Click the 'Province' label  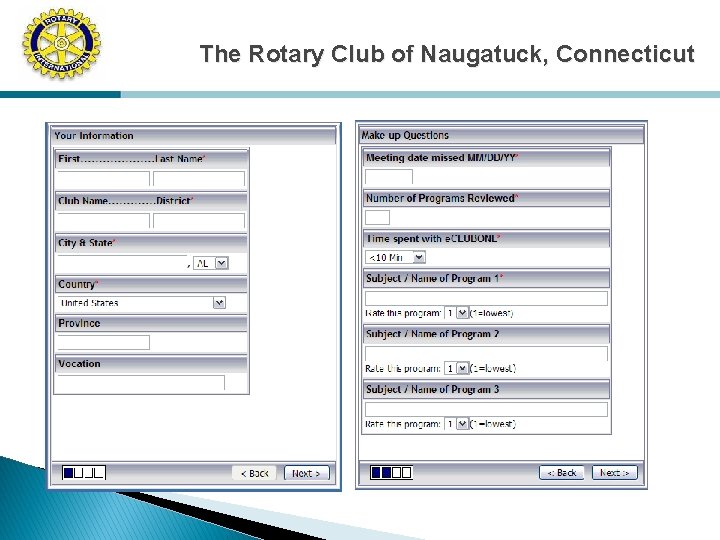pyautogui.click(x=79, y=323)
